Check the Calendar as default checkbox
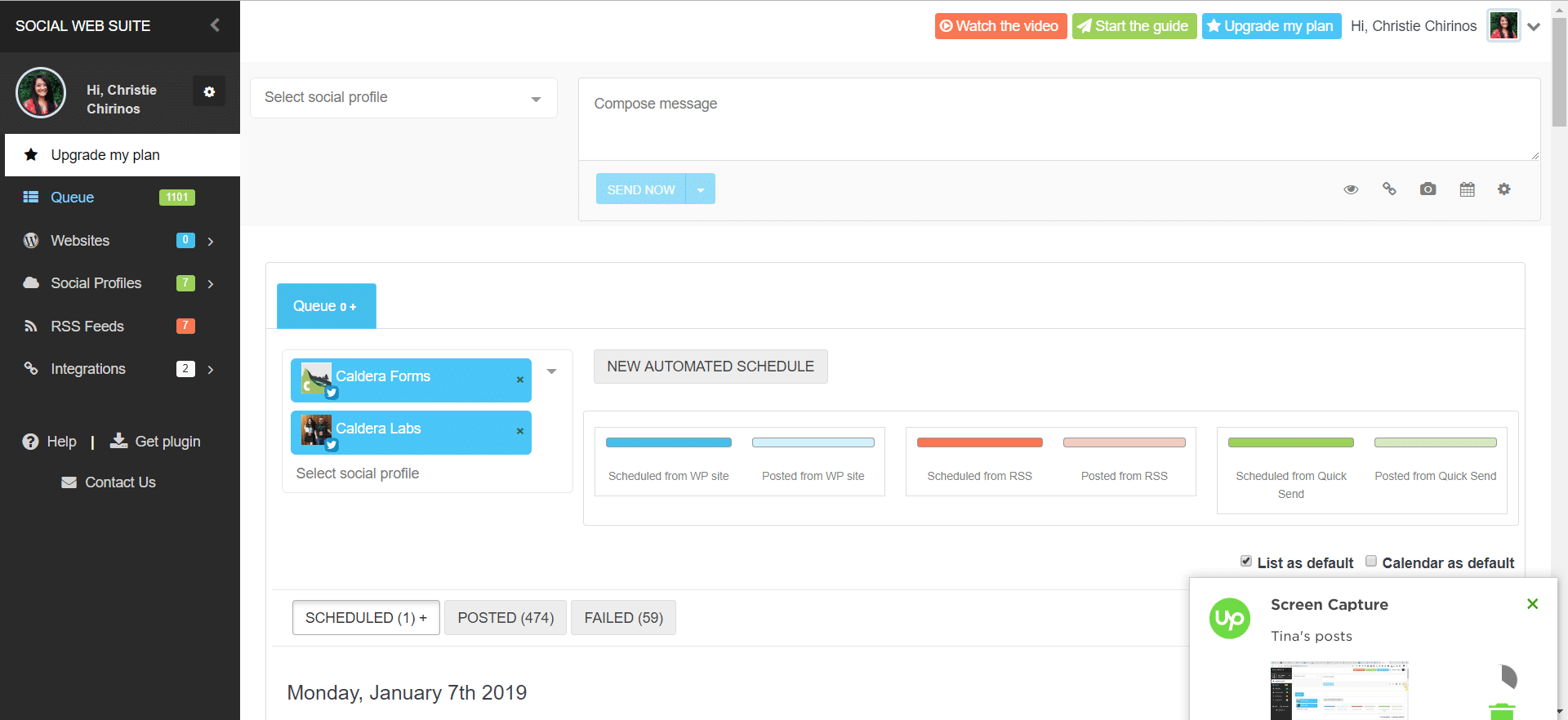The image size is (1568, 720). coord(1371,561)
